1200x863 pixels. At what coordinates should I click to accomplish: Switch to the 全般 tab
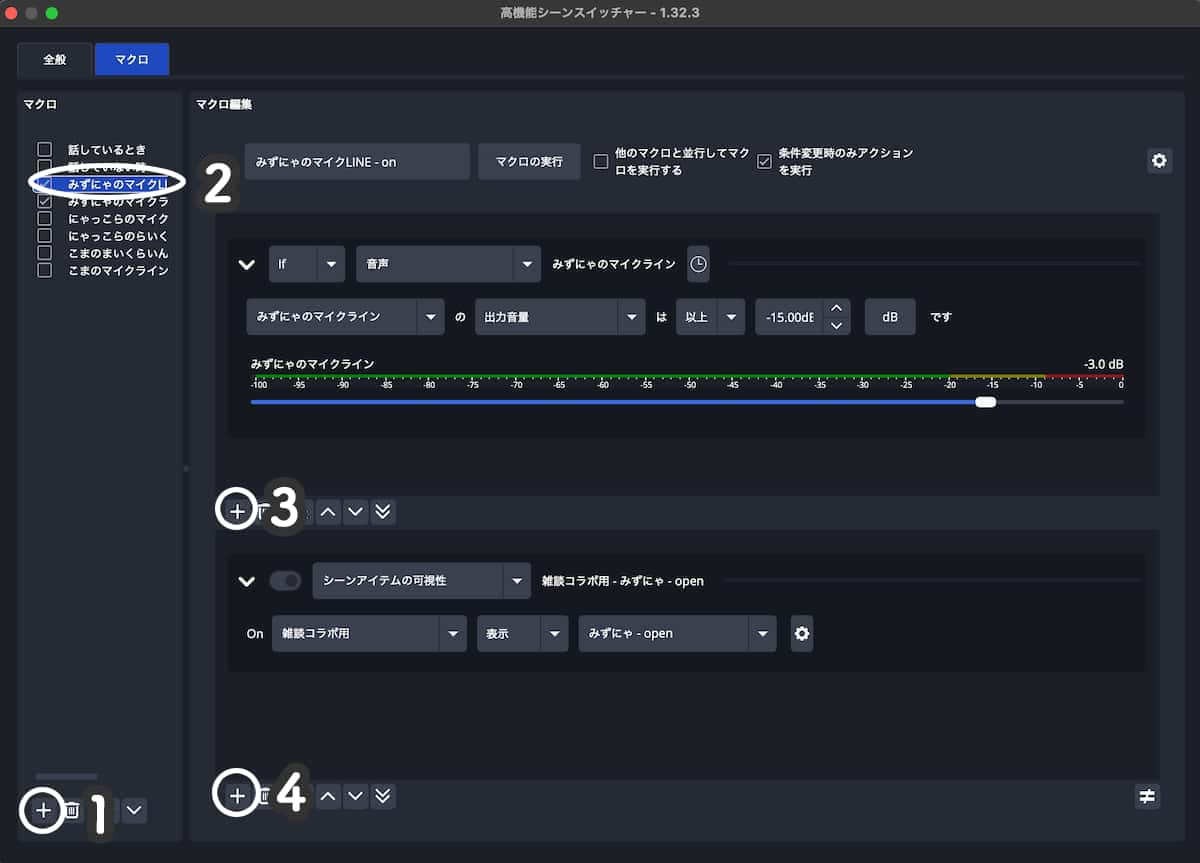(x=55, y=60)
